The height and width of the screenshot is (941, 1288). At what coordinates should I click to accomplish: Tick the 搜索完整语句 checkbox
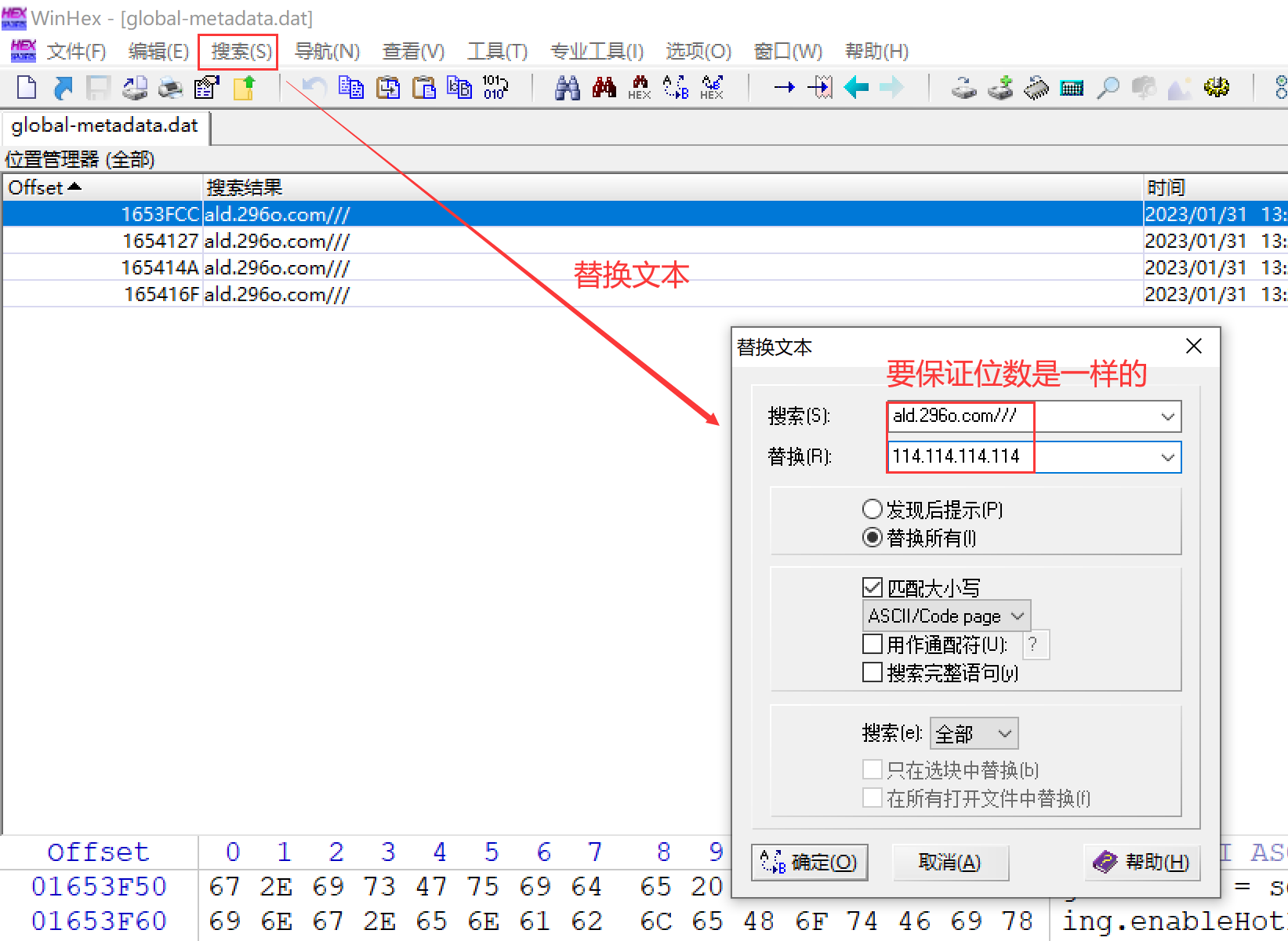[x=872, y=673]
